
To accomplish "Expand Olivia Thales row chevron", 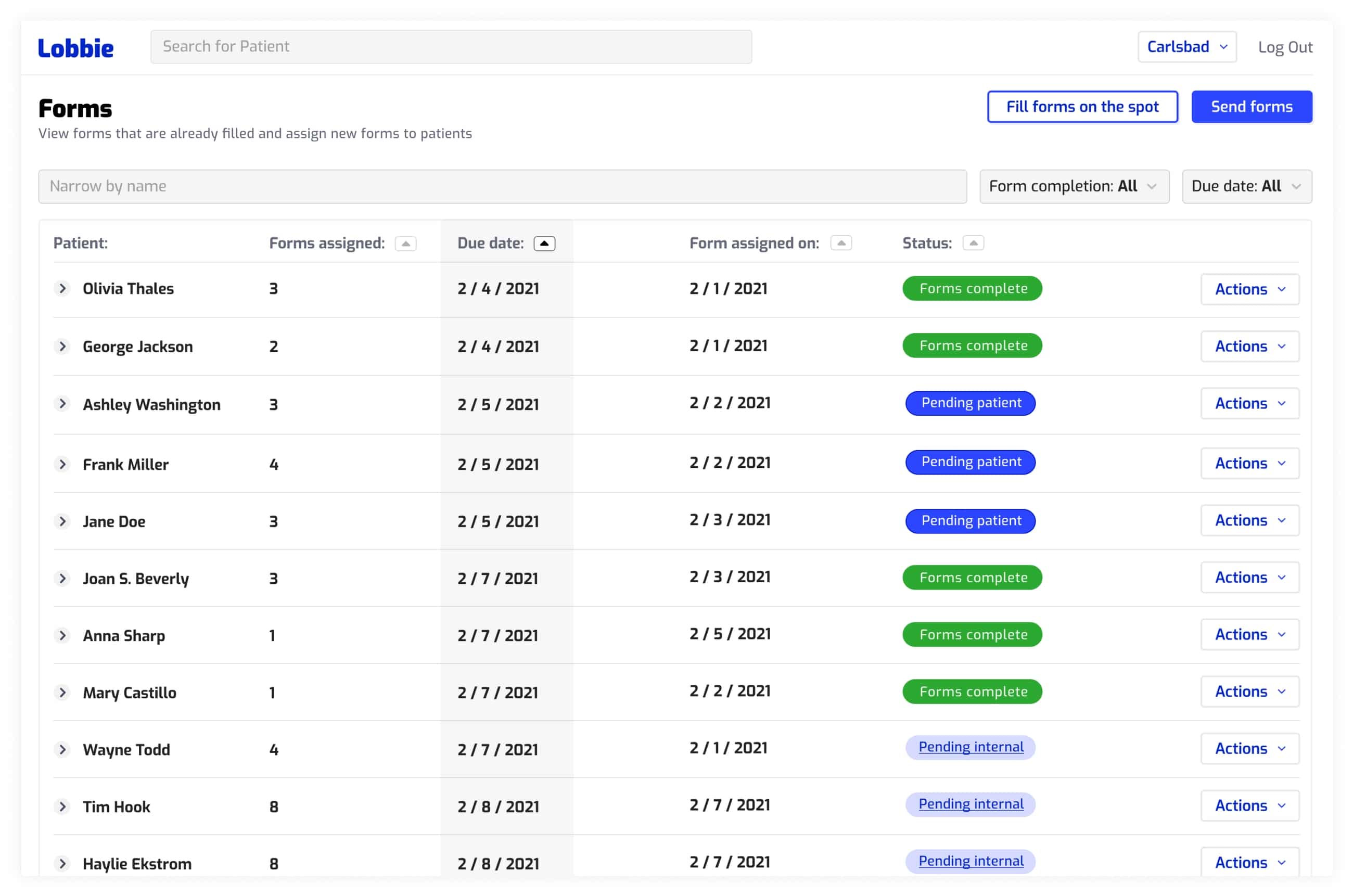I will click(62, 289).
